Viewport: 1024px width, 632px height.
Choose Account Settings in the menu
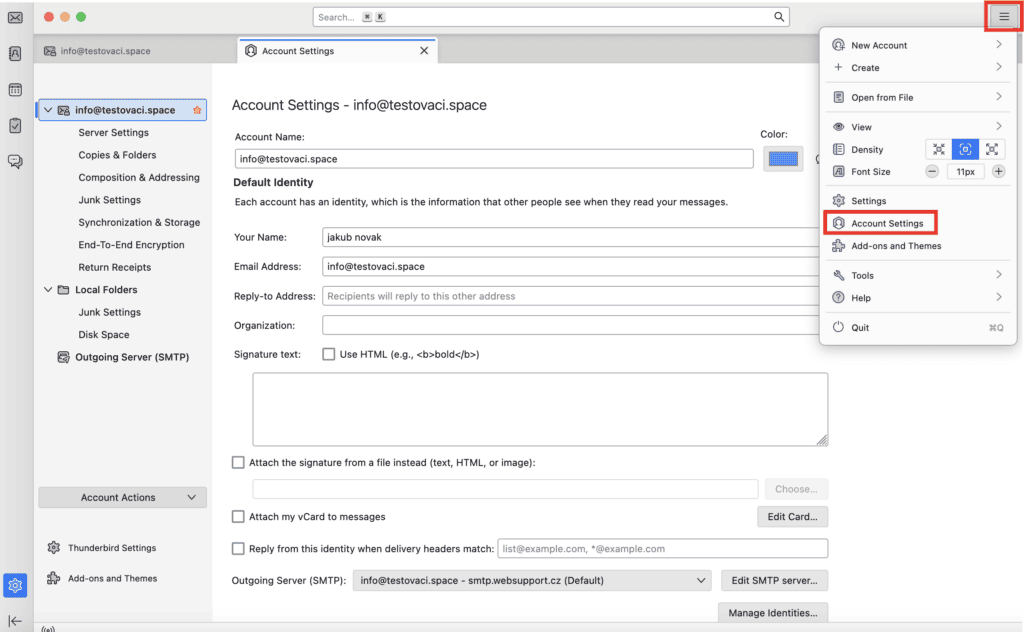click(x=880, y=223)
